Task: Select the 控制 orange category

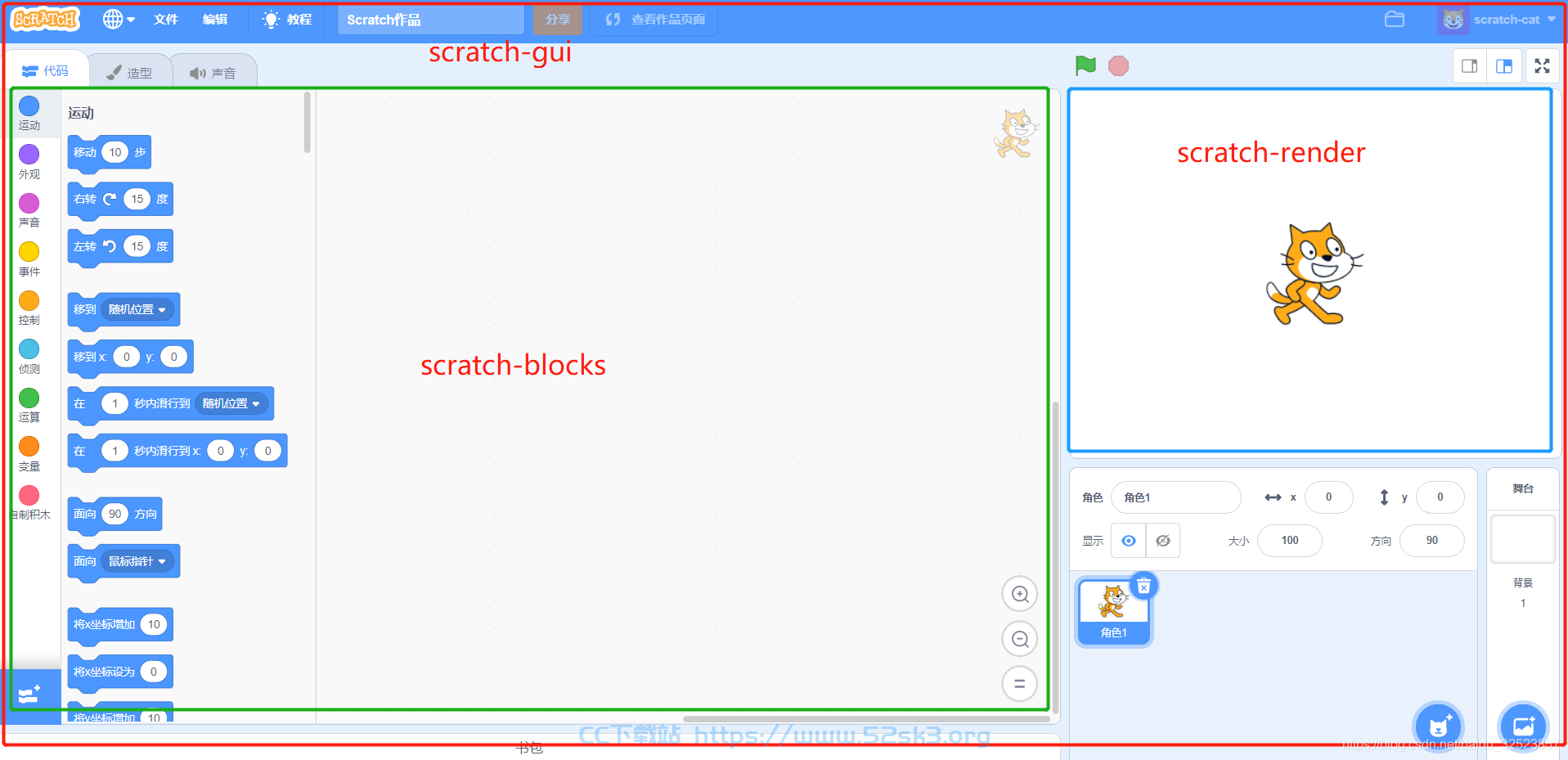Action: click(29, 308)
